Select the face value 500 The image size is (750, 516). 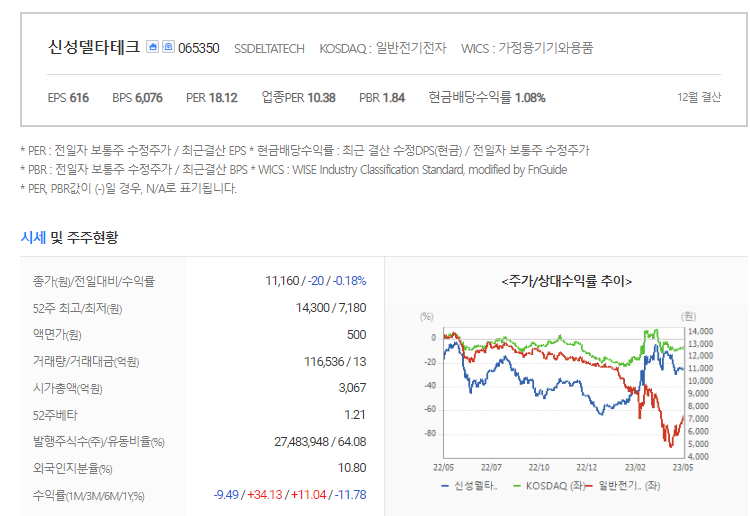coord(356,334)
